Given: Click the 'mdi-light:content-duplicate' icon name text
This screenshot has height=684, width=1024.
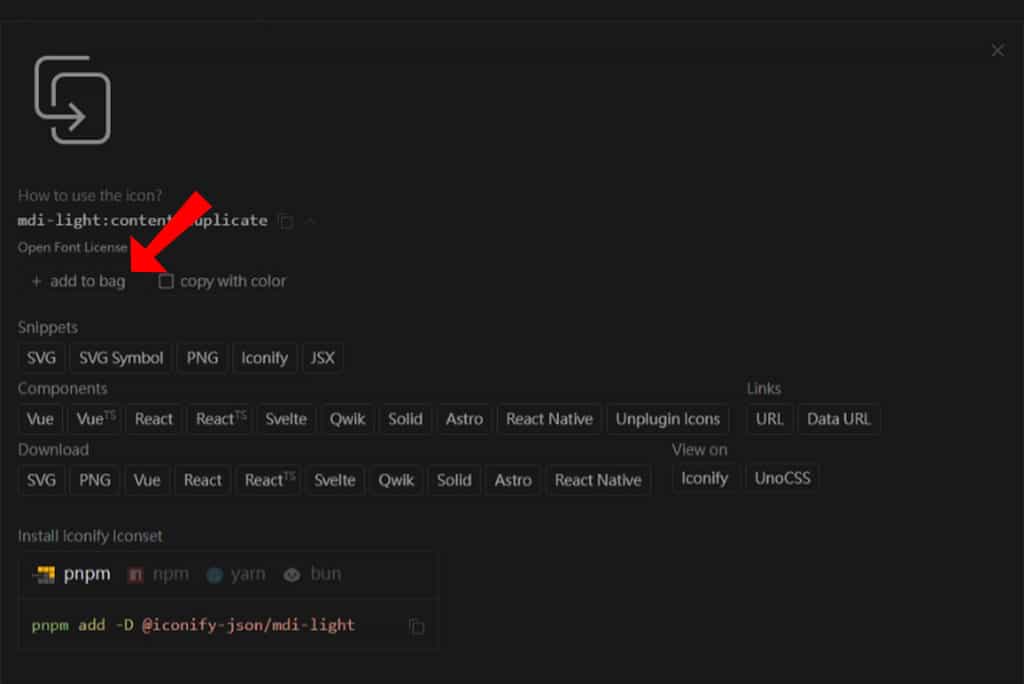Looking at the screenshot, I should pos(142,221).
